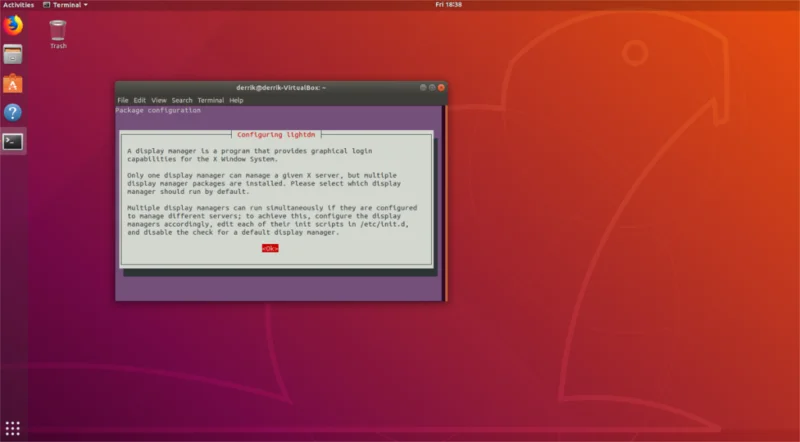The height and width of the screenshot is (442, 800).
Task: Select the Terminal icon in dock
Action: pos(13,141)
